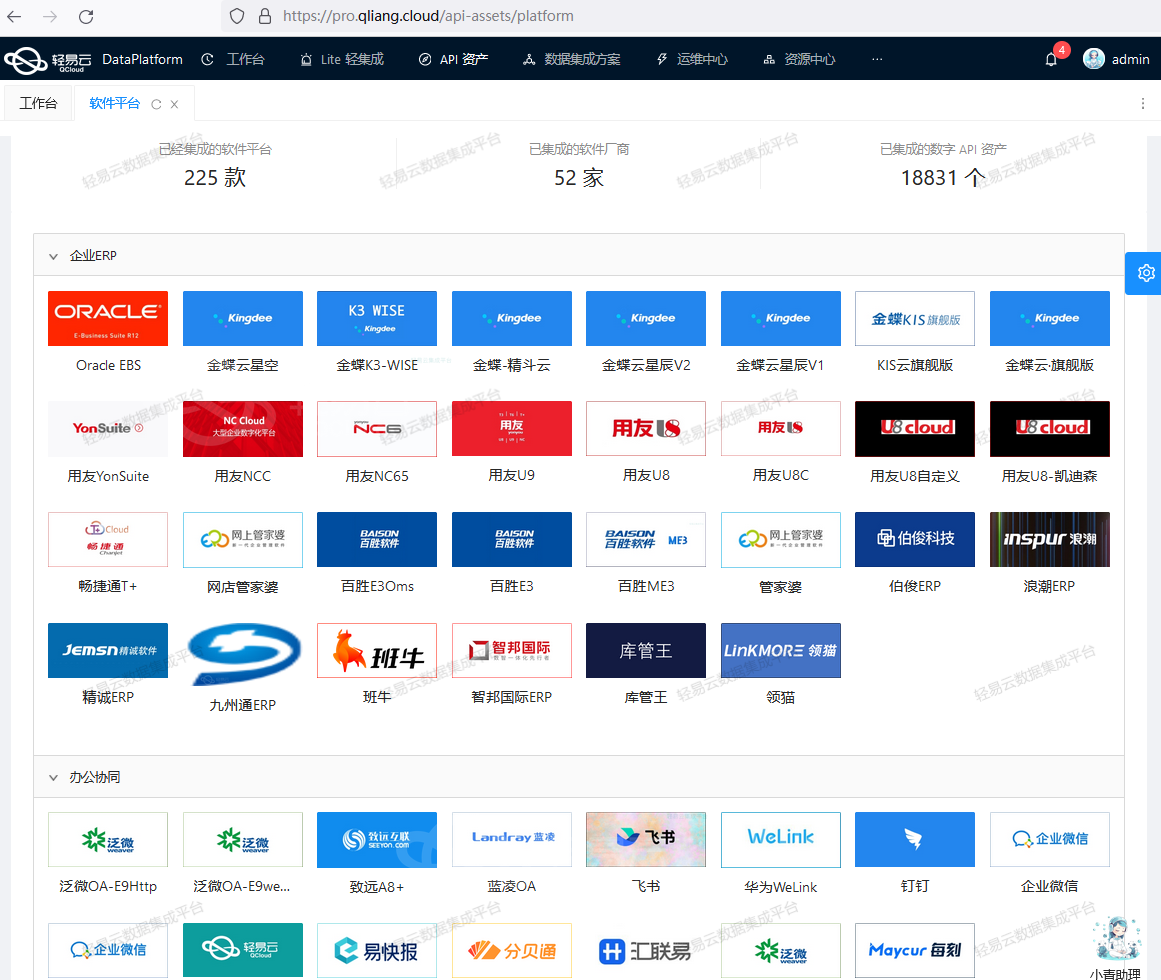Image resolution: width=1161 pixels, height=980 pixels.
Task: Select the 易快报 tile
Action: (x=377, y=950)
